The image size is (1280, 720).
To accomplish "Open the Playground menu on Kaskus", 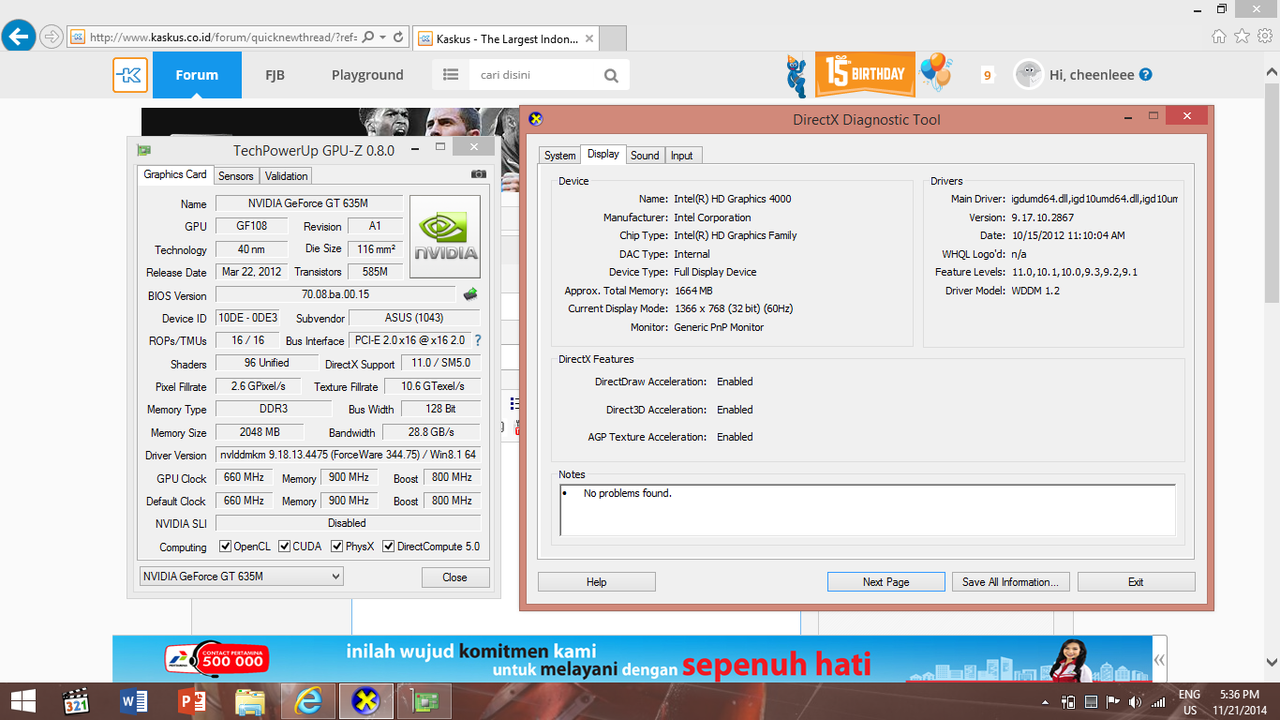I will point(368,75).
